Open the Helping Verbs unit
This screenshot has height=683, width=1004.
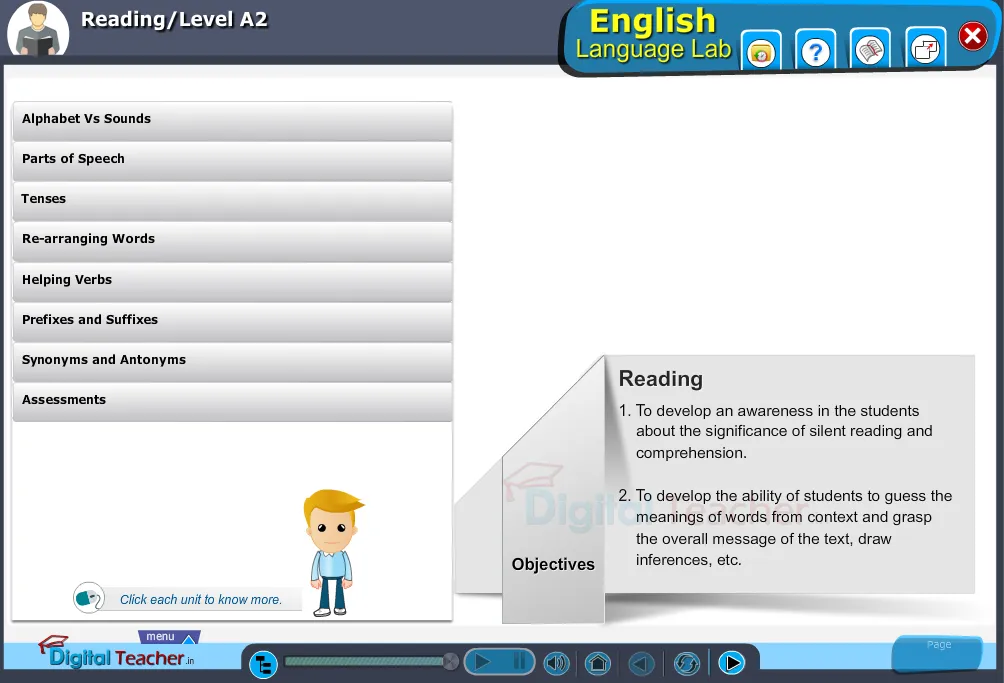click(x=232, y=280)
